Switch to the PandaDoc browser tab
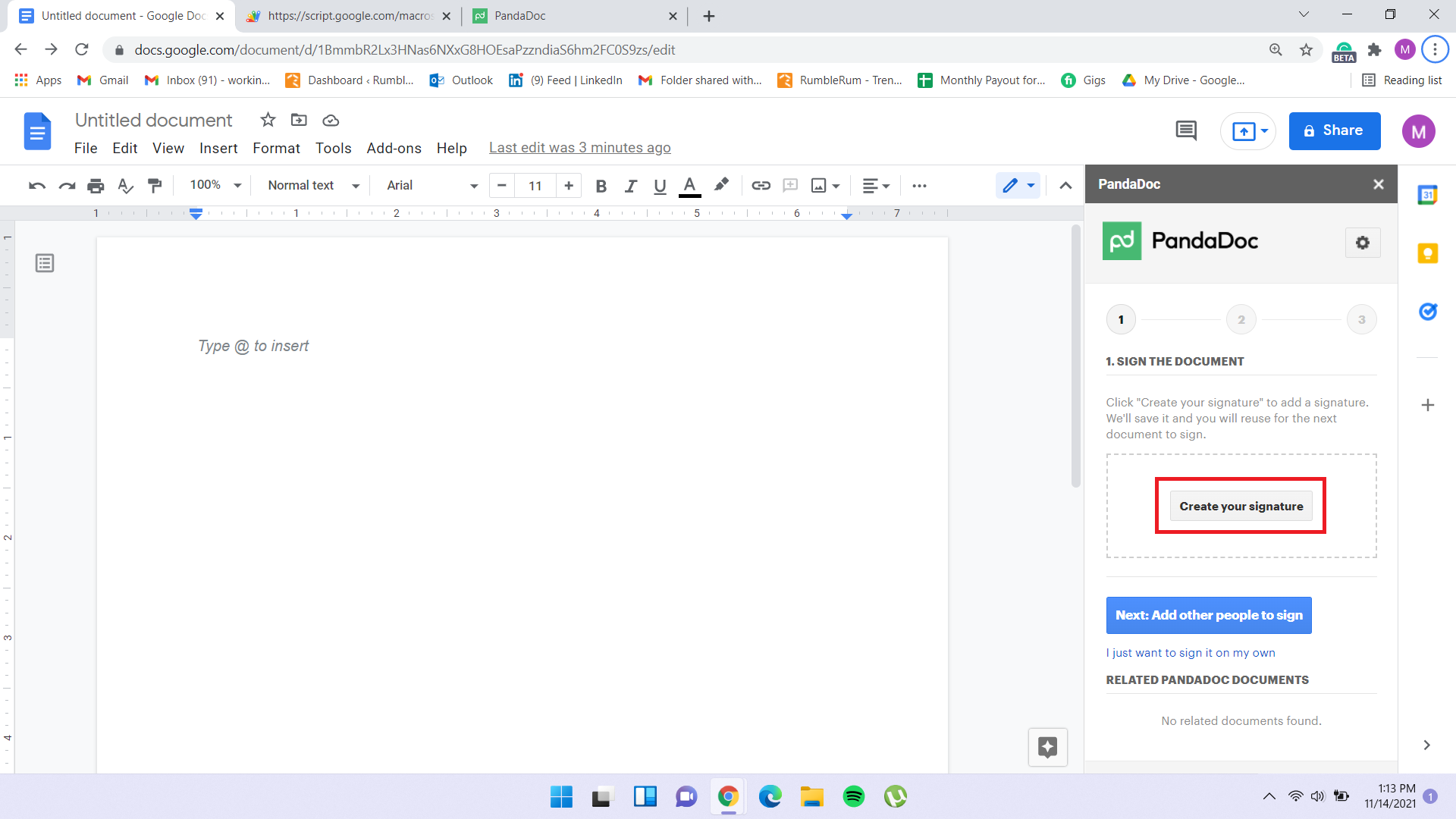The height and width of the screenshot is (819, 1456). click(576, 16)
